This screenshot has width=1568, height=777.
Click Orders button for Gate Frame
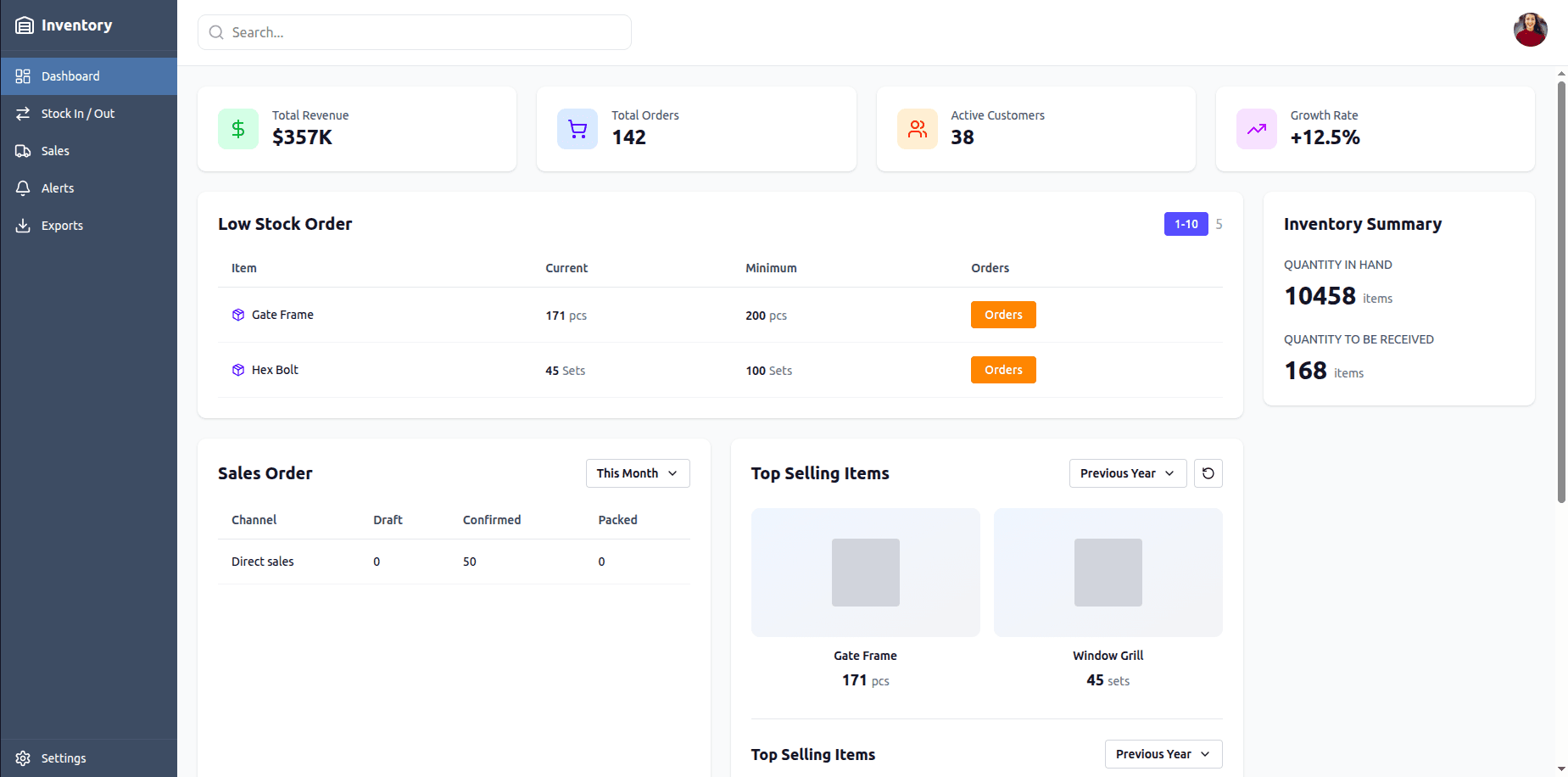[x=1003, y=314]
